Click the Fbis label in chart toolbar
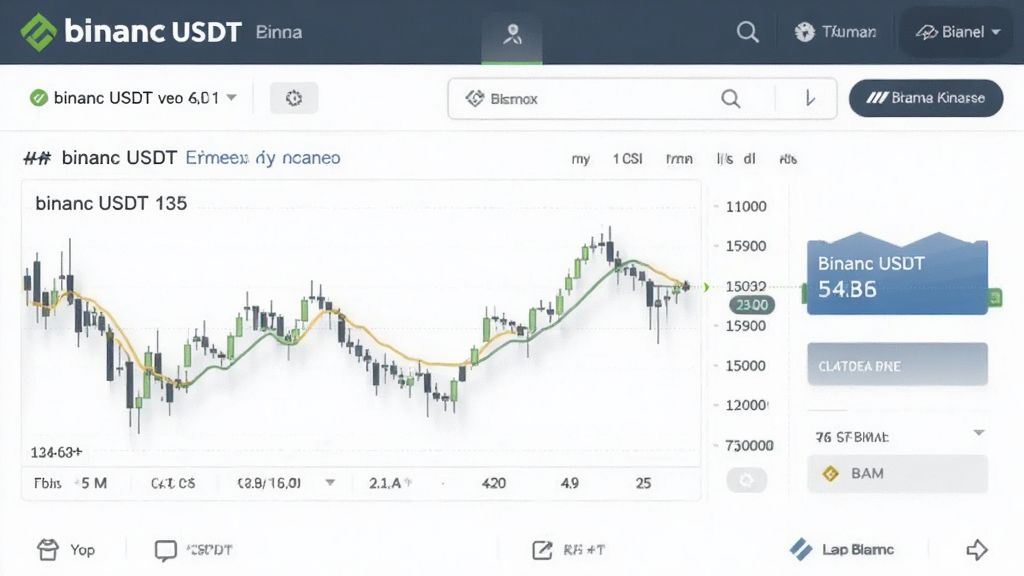Viewport: 1024px width, 576px height. [48, 483]
